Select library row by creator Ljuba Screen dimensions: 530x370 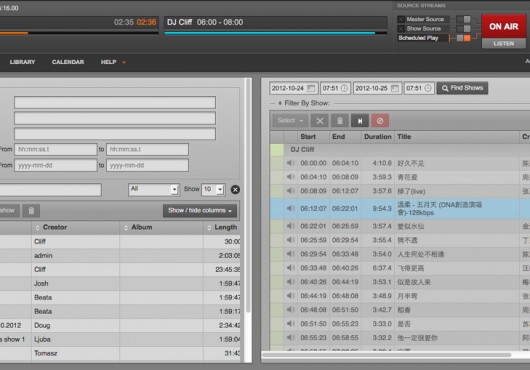click(x=120, y=339)
